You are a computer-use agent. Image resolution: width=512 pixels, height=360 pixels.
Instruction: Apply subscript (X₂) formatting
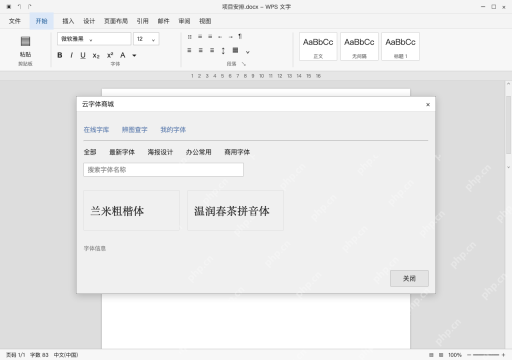pos(96,56)
